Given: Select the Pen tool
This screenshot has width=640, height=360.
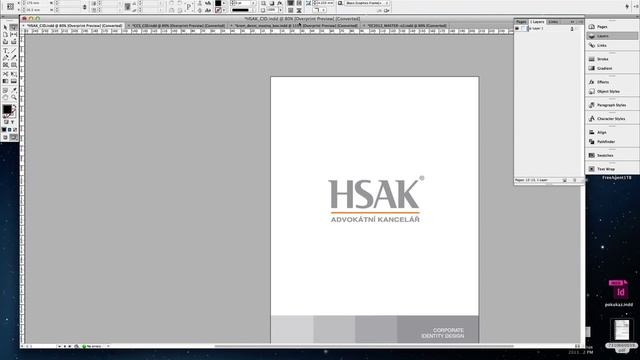Looking at the screenshot, I should coord(5,58).
